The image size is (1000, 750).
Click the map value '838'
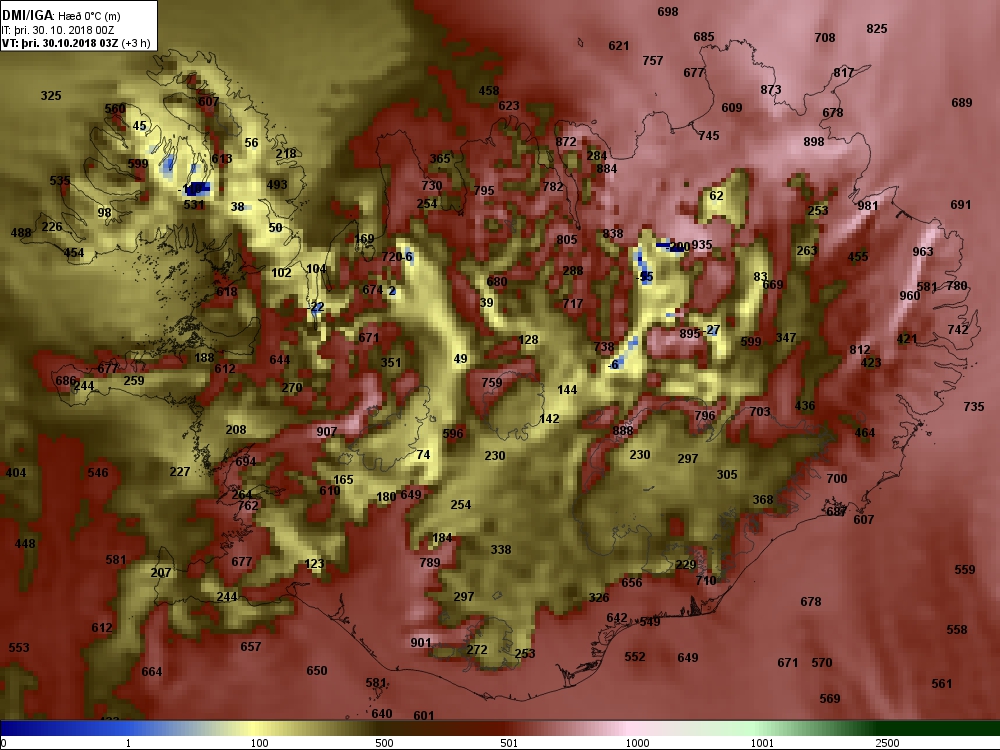(613, 233)
